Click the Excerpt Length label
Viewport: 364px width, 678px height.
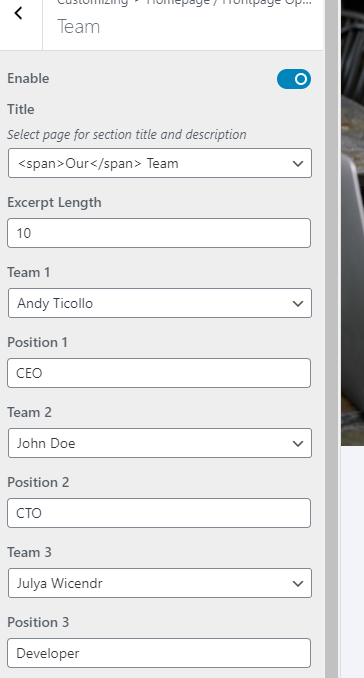click(x=54, y=202)
